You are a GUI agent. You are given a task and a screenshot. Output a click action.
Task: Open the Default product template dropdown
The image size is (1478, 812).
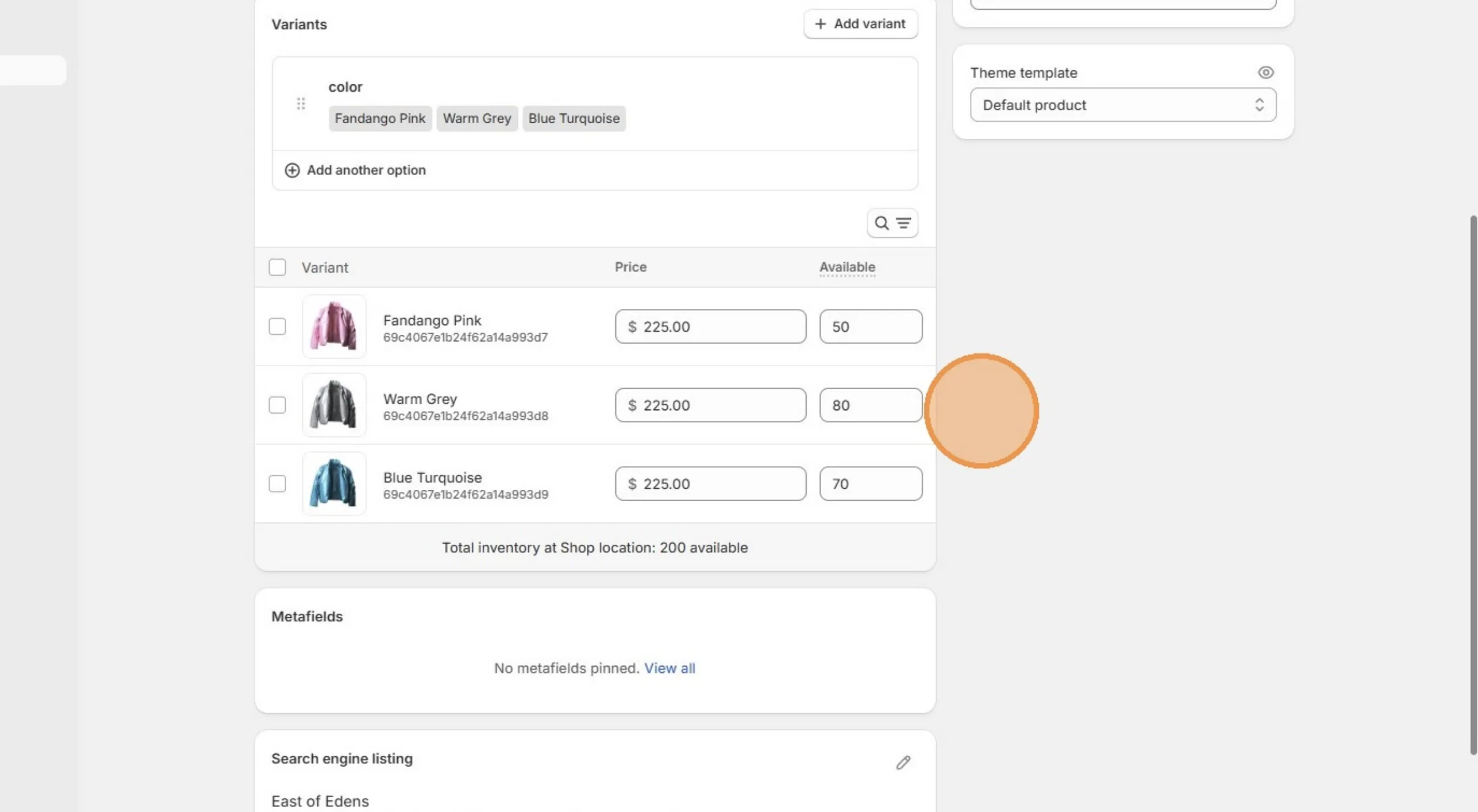[1123, 105]
